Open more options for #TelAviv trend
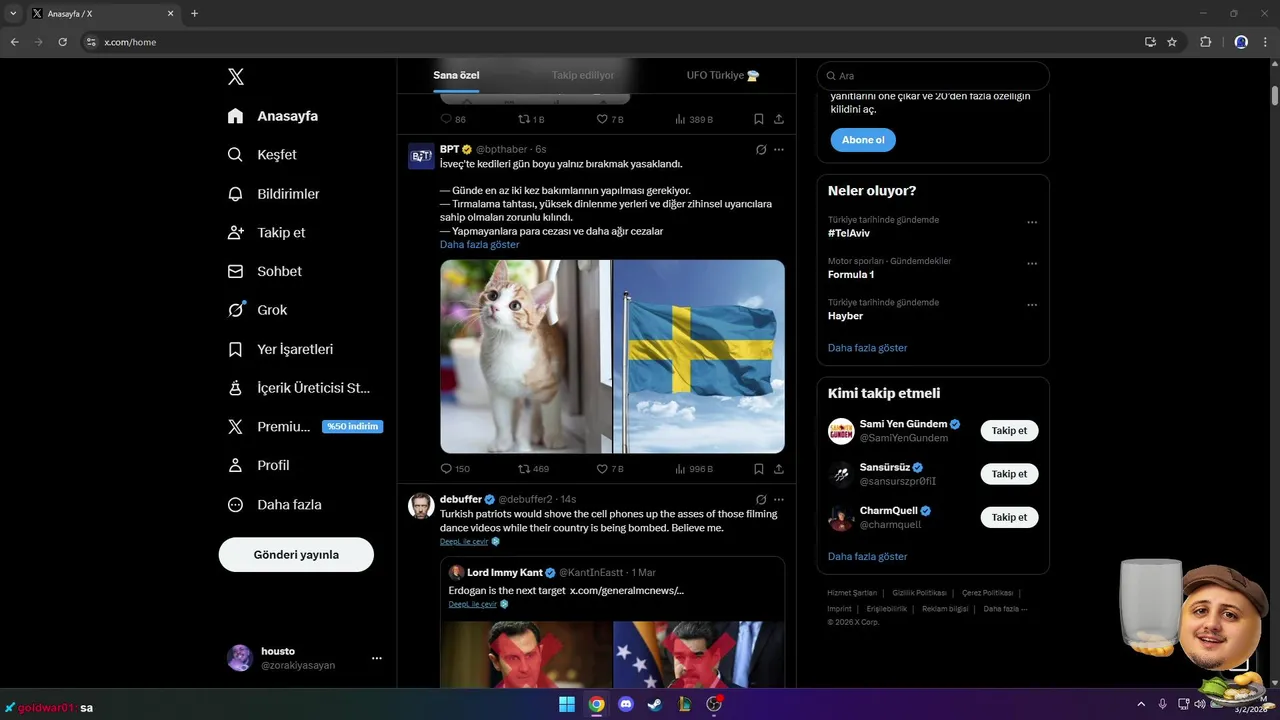1280x720 pixels. point(1032,223)
